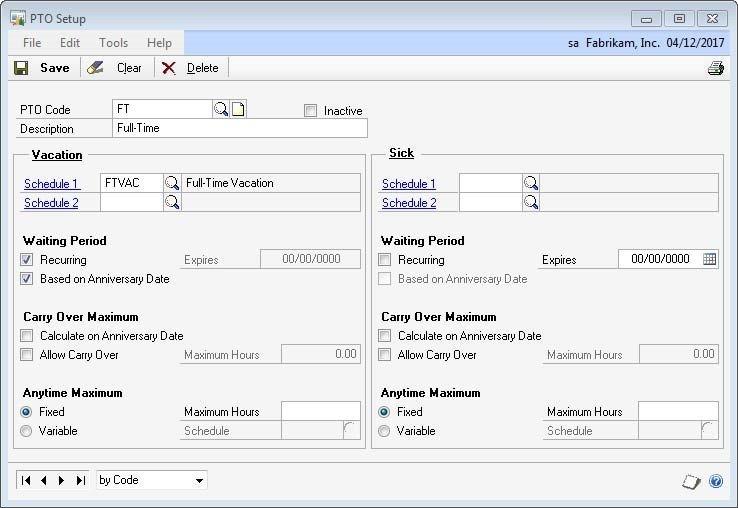This screenshot has height=508, width=738.
Task: Click the Sick Expires date field
Action: tap(660, 259)
